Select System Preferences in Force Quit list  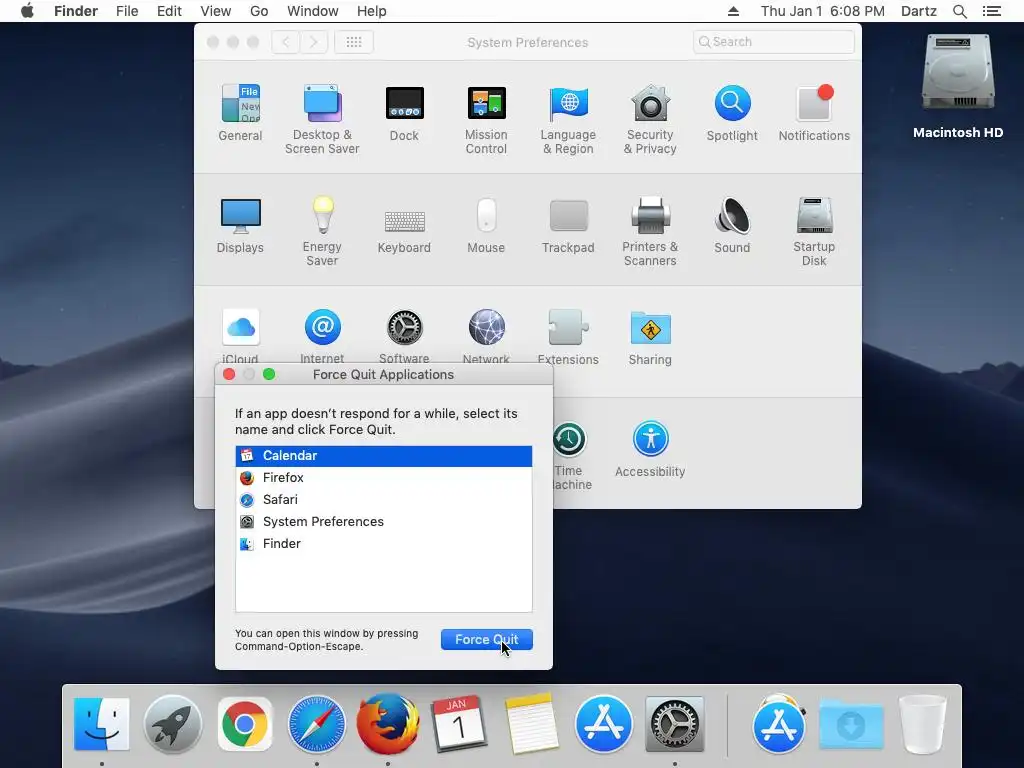coord(383,522)
